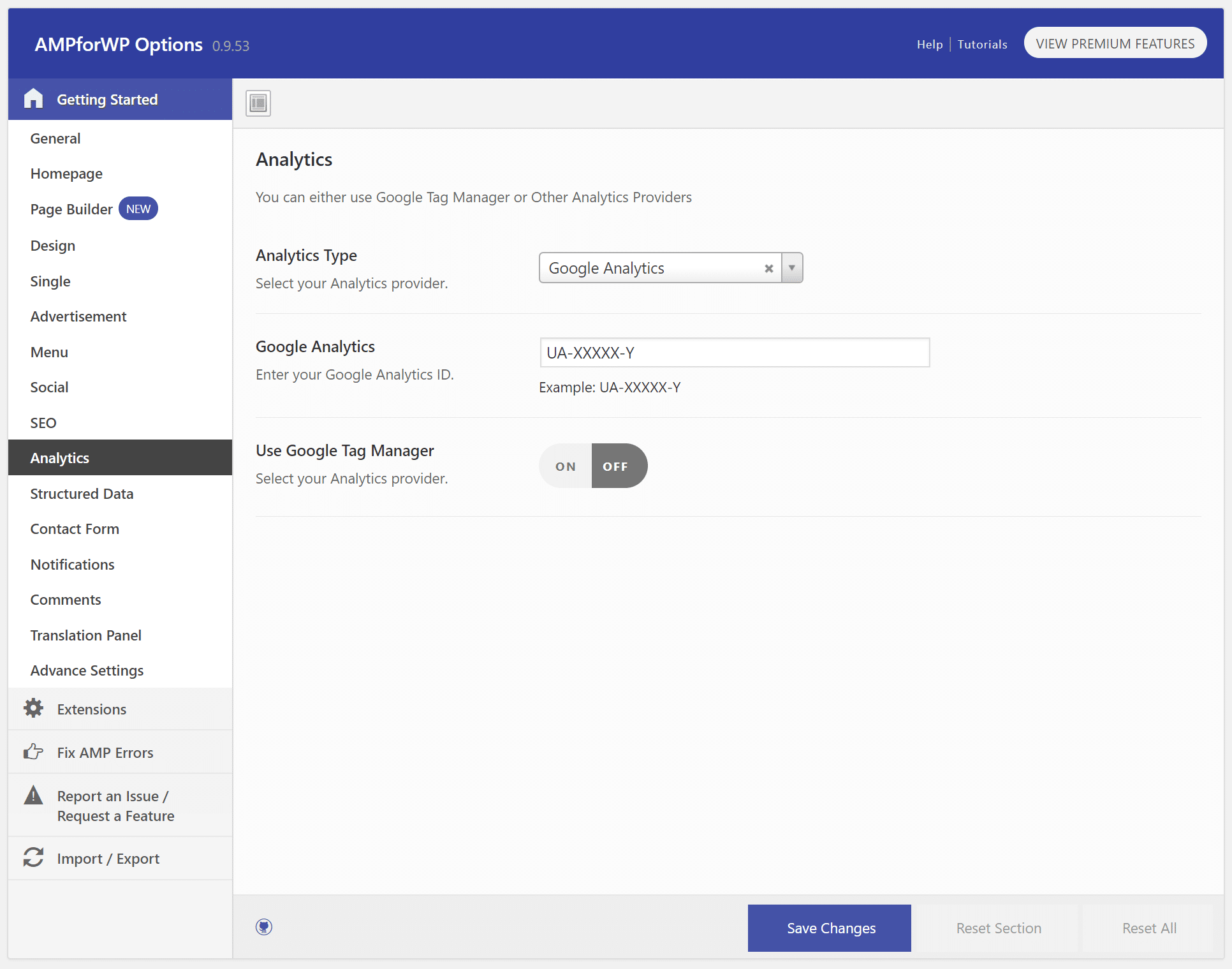Open the Fix AMP Errors tab
The width and height of the screenshot is (1232, 969).
[x=120, y=752]
